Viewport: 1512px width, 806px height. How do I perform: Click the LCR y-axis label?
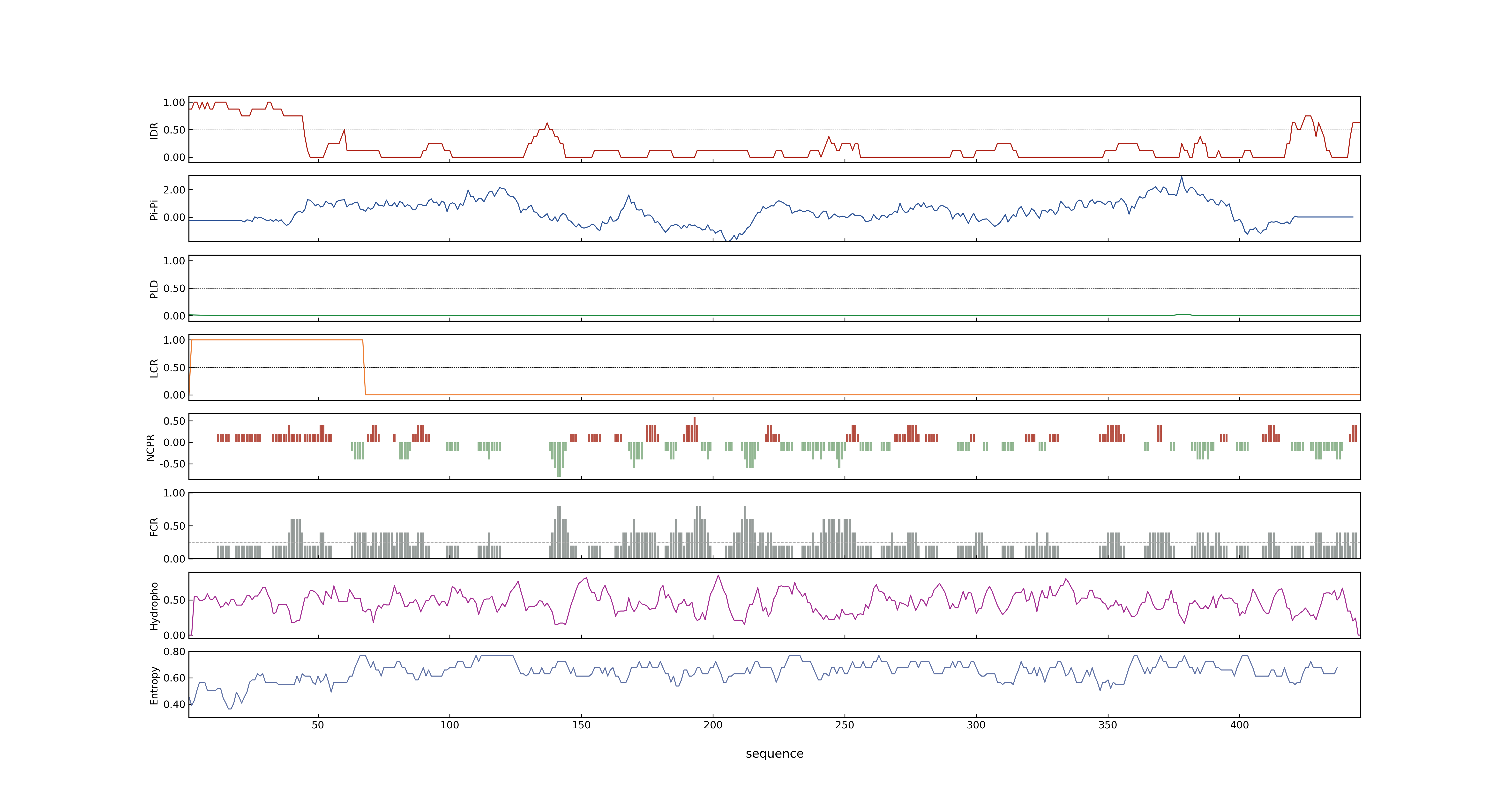pyautogui.click(x=154, y=368)
